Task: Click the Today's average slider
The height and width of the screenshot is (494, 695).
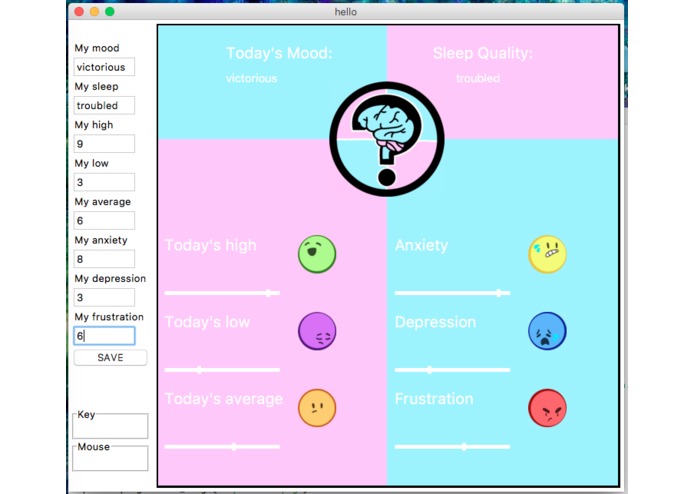Action: (x=222, y=447)
